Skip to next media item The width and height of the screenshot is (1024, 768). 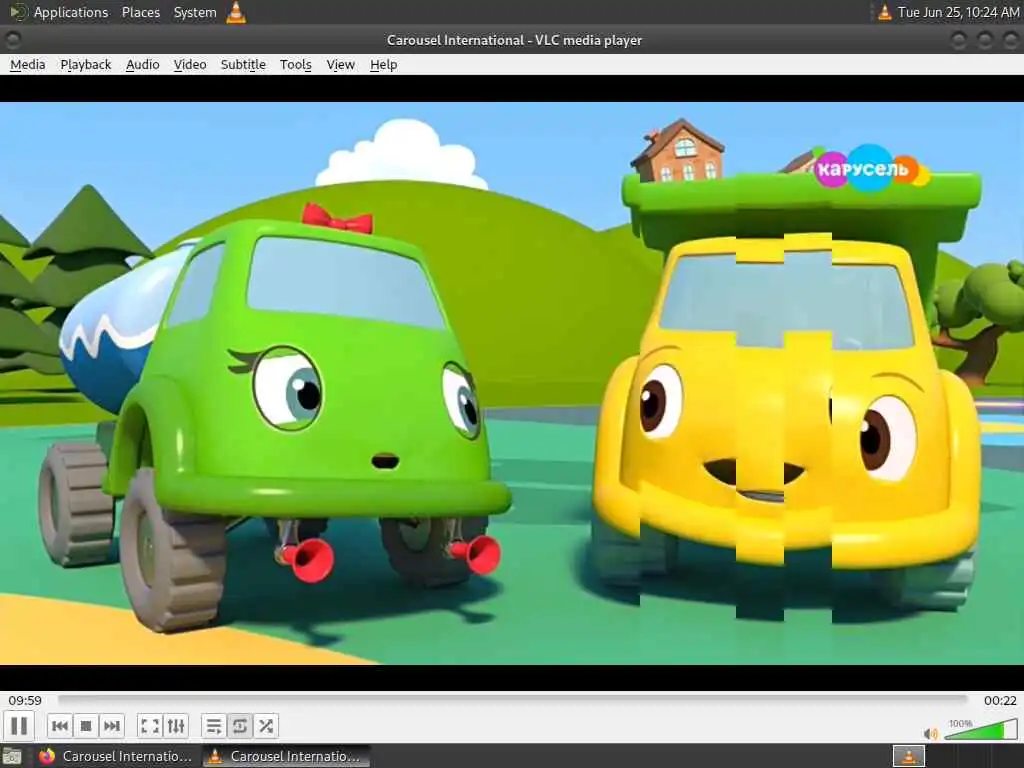pos(112,726)
